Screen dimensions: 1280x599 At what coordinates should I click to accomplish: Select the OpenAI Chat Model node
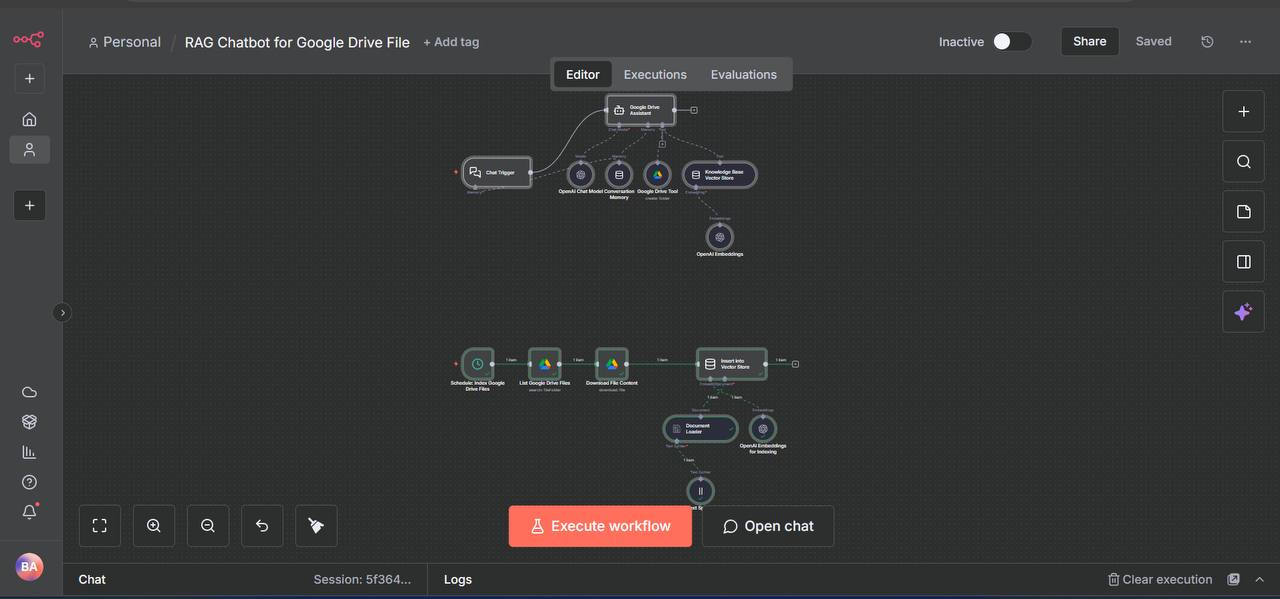tap(581, 175)
